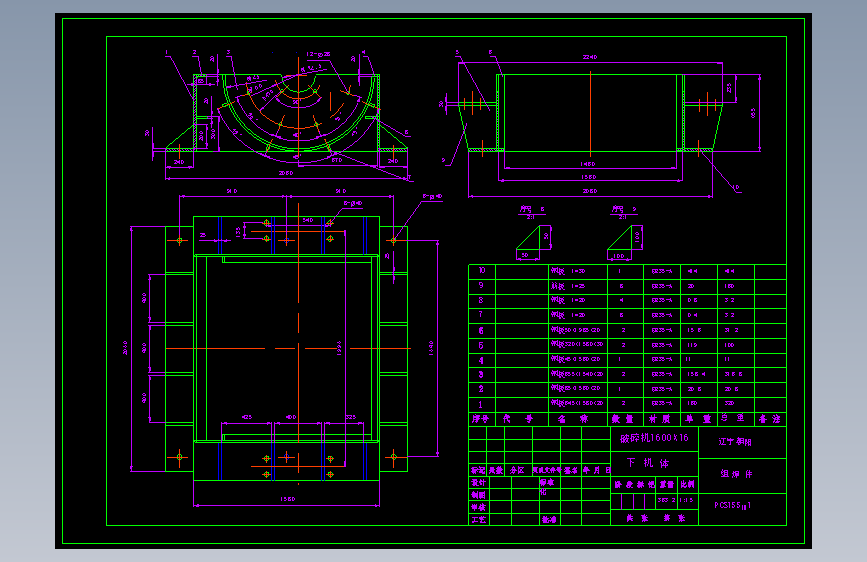Screen dimensions: 867x562
Task: Click the detail triangle with 100 dimensions
Action: 625,241
